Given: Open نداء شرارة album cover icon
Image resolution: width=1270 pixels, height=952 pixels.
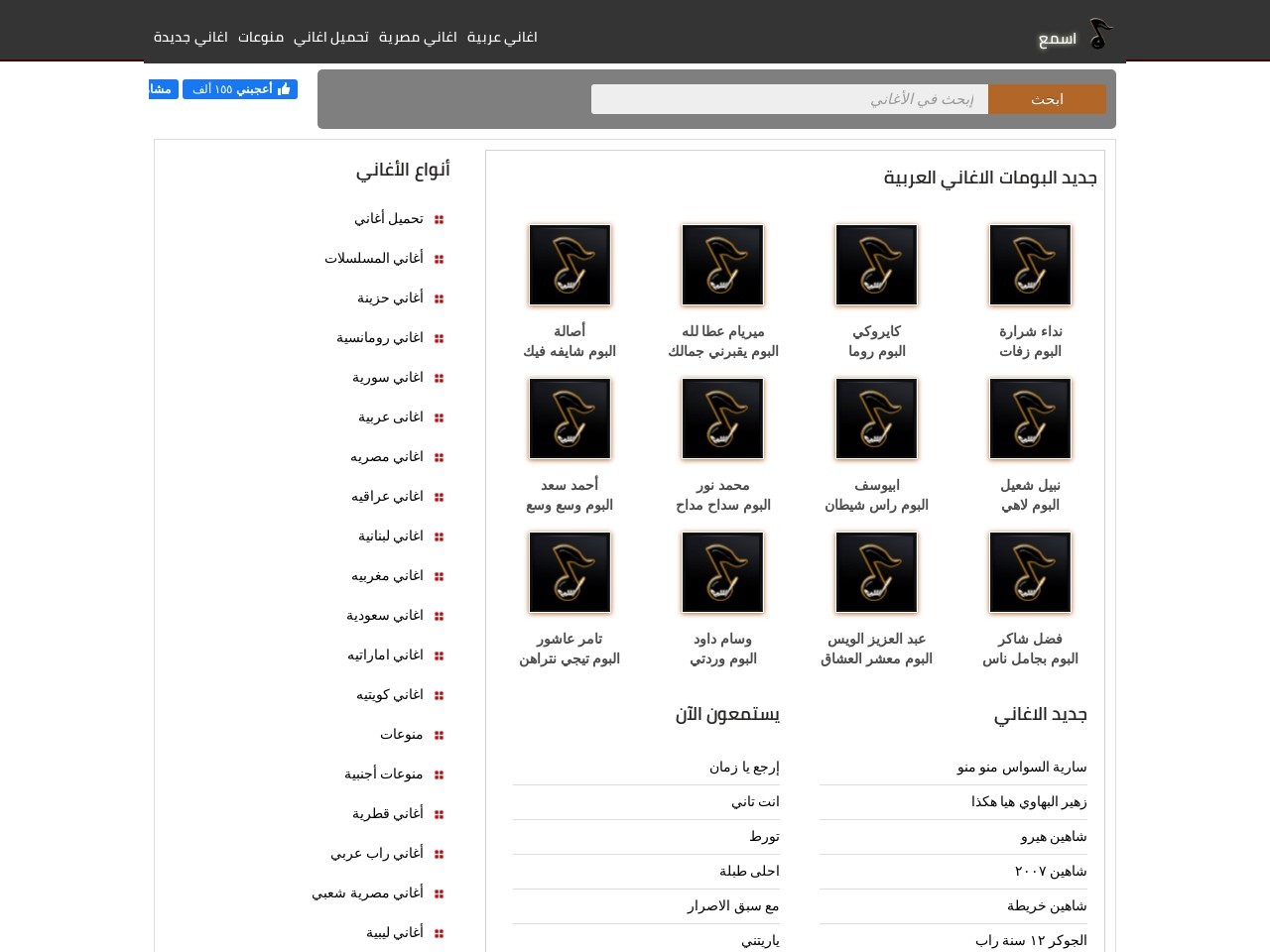Looking at the screenshot, I should [1030, 265].
